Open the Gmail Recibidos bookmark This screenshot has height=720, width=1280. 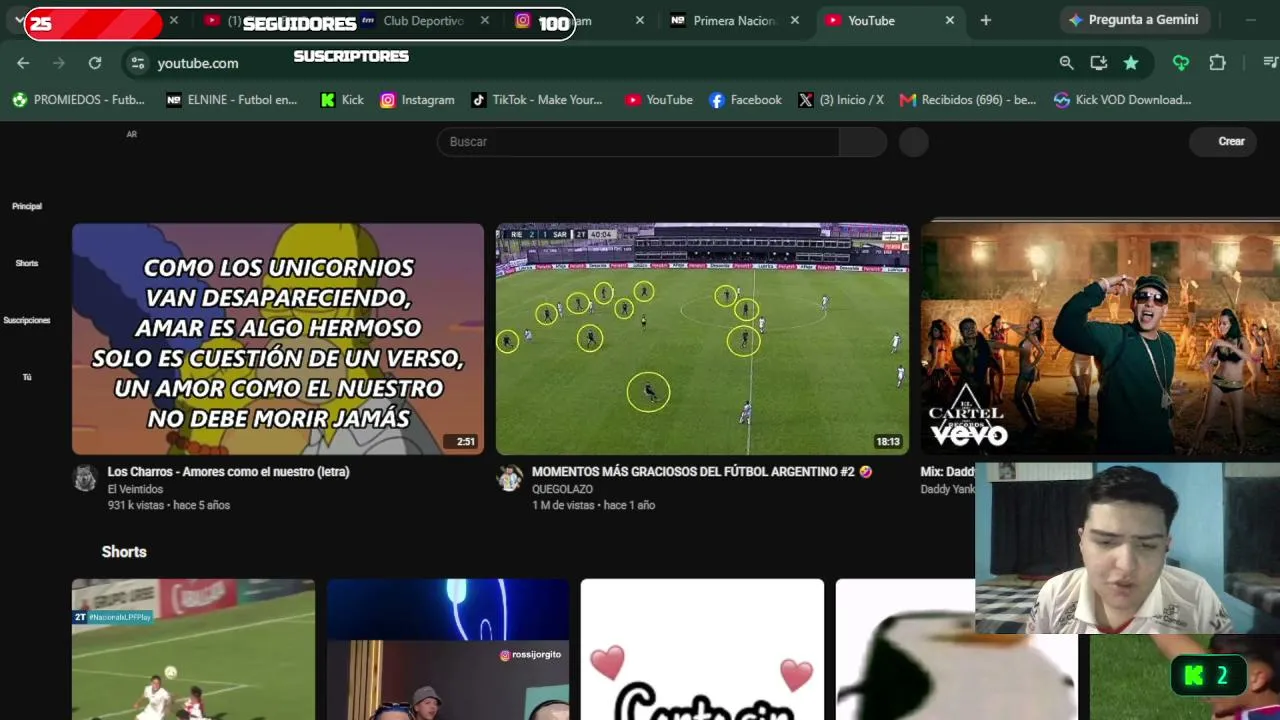[x=968, y=100]
